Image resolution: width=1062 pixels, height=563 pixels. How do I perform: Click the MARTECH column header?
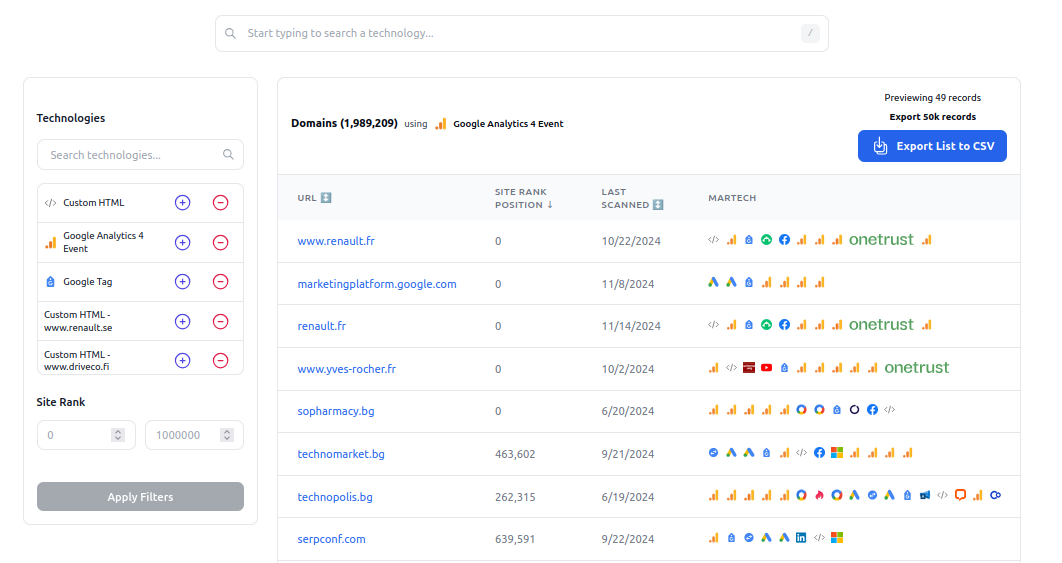tap(732, 198)
